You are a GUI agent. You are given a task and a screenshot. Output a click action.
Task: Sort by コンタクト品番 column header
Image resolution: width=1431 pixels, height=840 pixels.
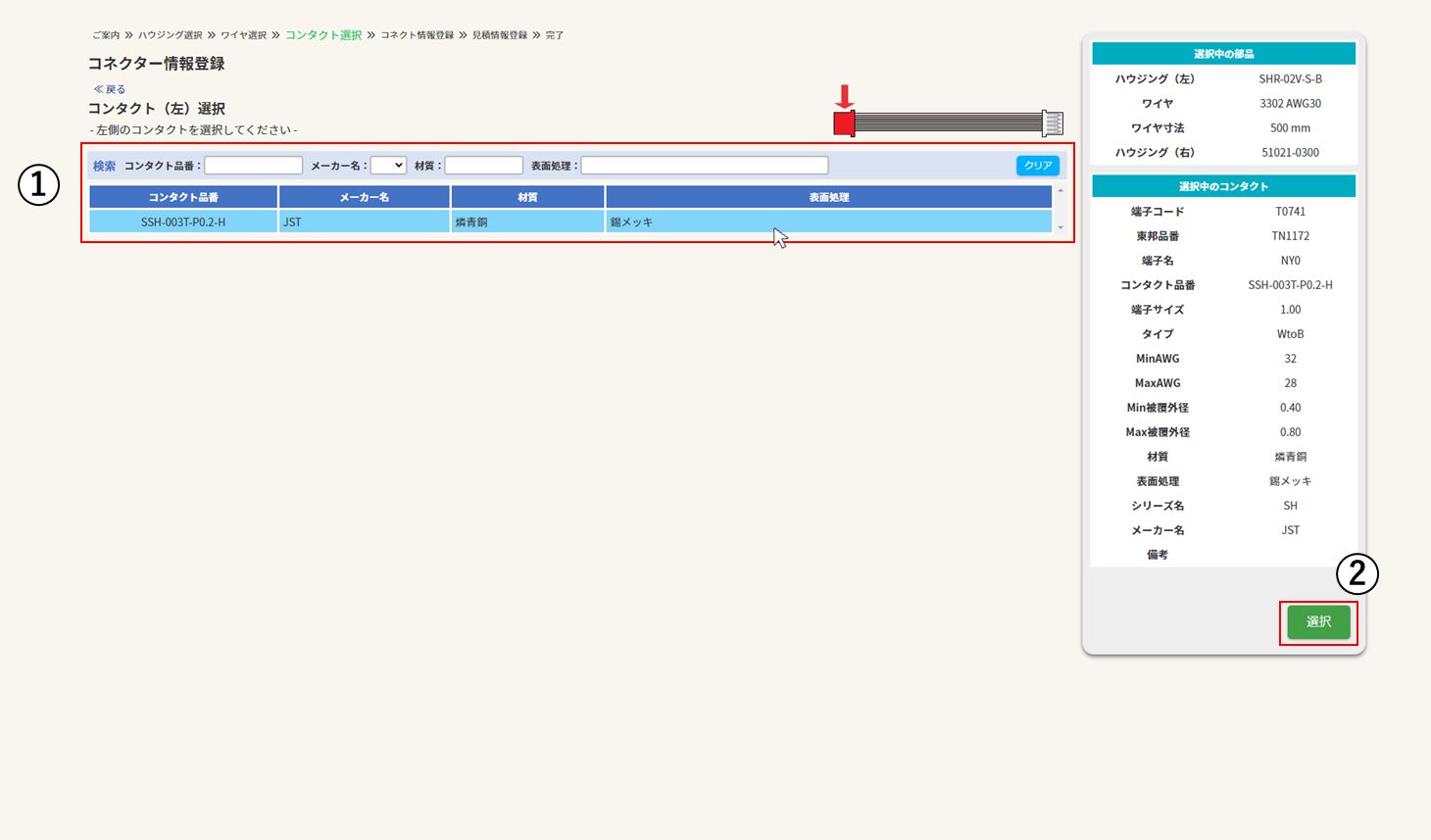point(183,197)
